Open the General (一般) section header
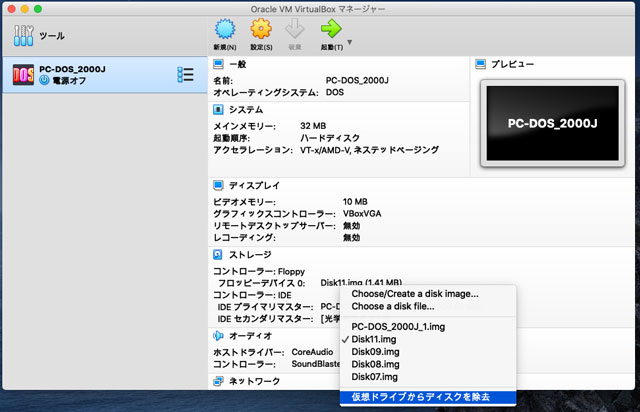Image resolution: width=640 pixels, height=412 pixels. pyautogui.click(x=238, y=65)
